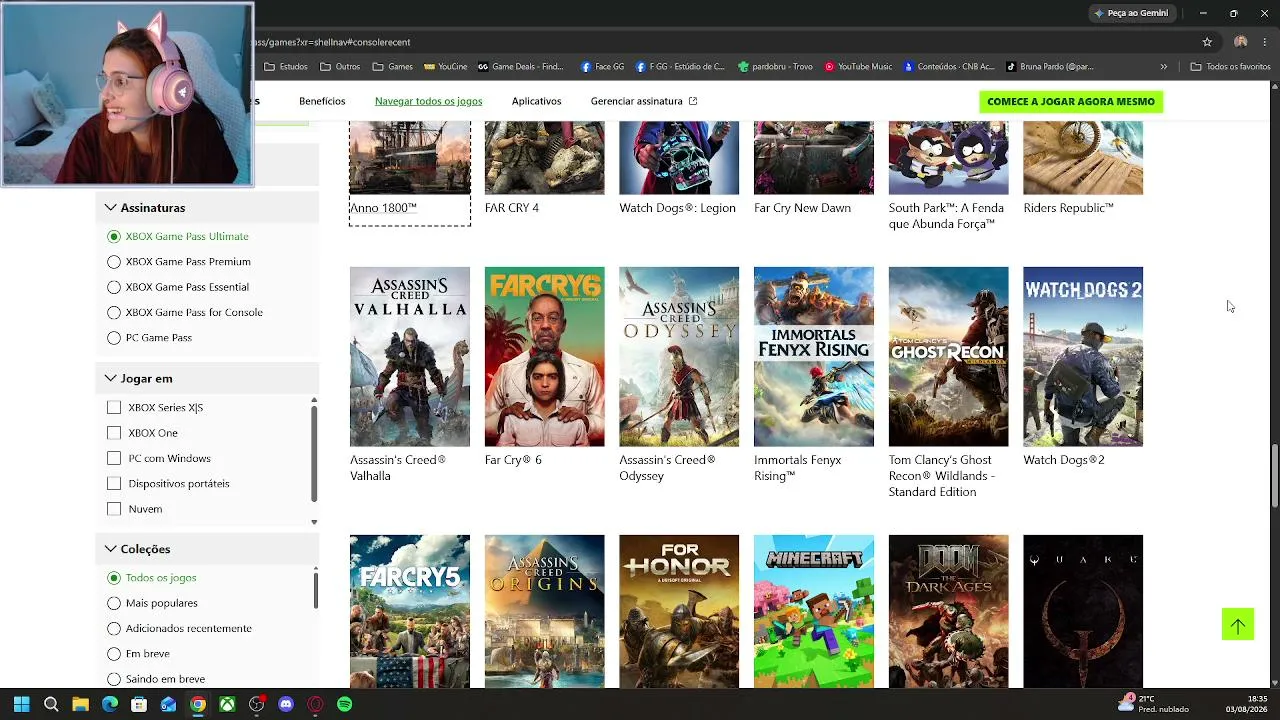Open the Games bookmark folder
The image size is (1280, 720).
tap(392, 67)
